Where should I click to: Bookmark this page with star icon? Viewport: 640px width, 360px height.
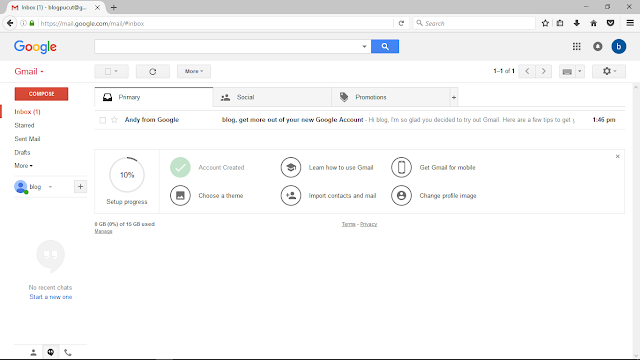tap(545, 23)
